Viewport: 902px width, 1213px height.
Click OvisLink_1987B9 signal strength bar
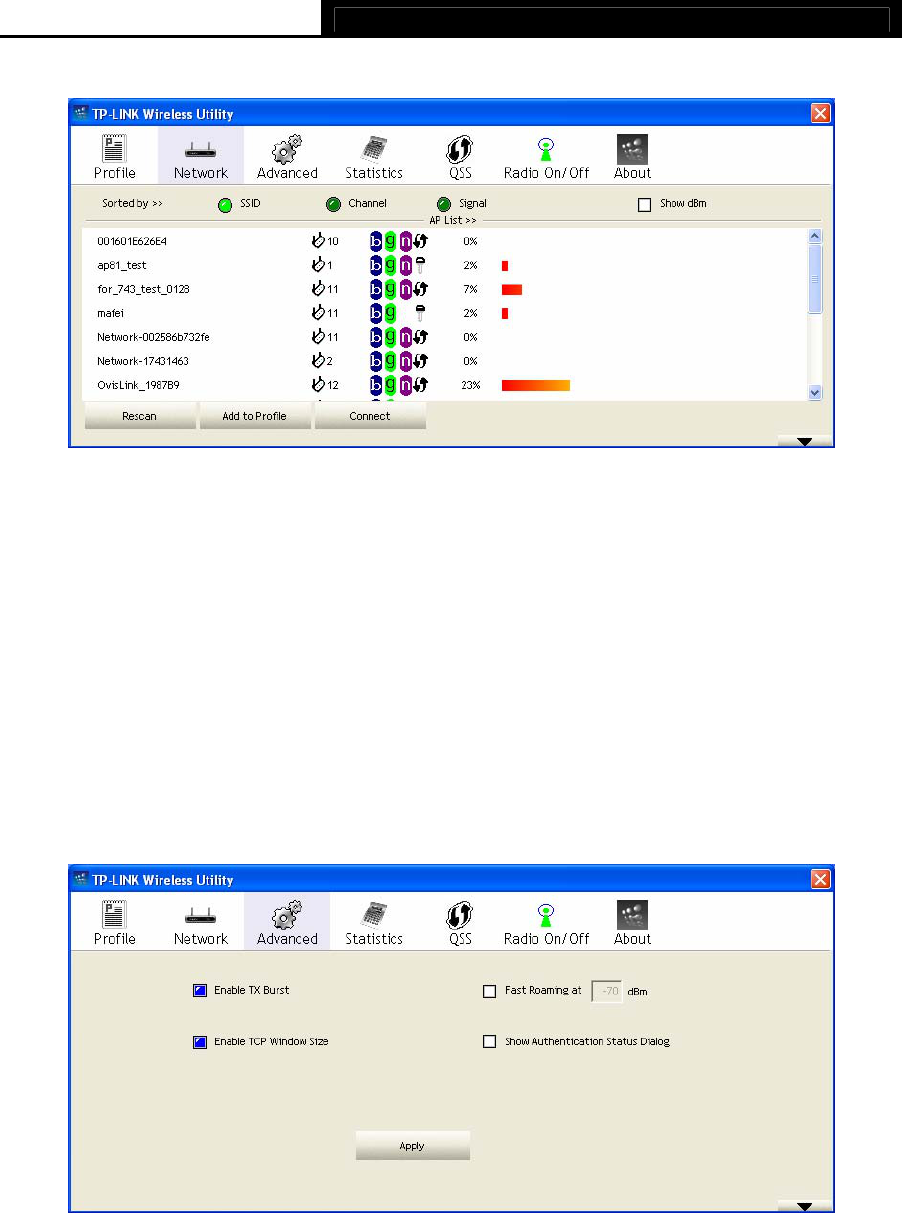536,385
